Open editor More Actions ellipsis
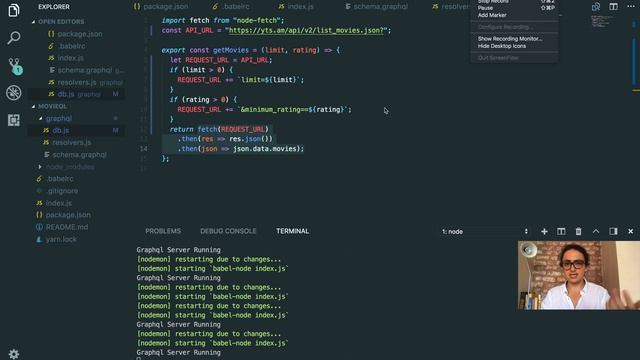This screenshot has width=640, height=360. coord(631,7)
